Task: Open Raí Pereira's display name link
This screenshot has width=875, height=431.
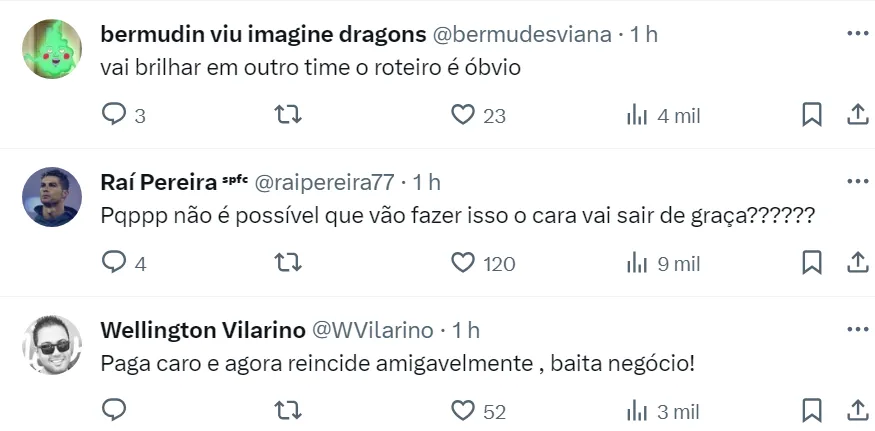Action: (158, 182)
